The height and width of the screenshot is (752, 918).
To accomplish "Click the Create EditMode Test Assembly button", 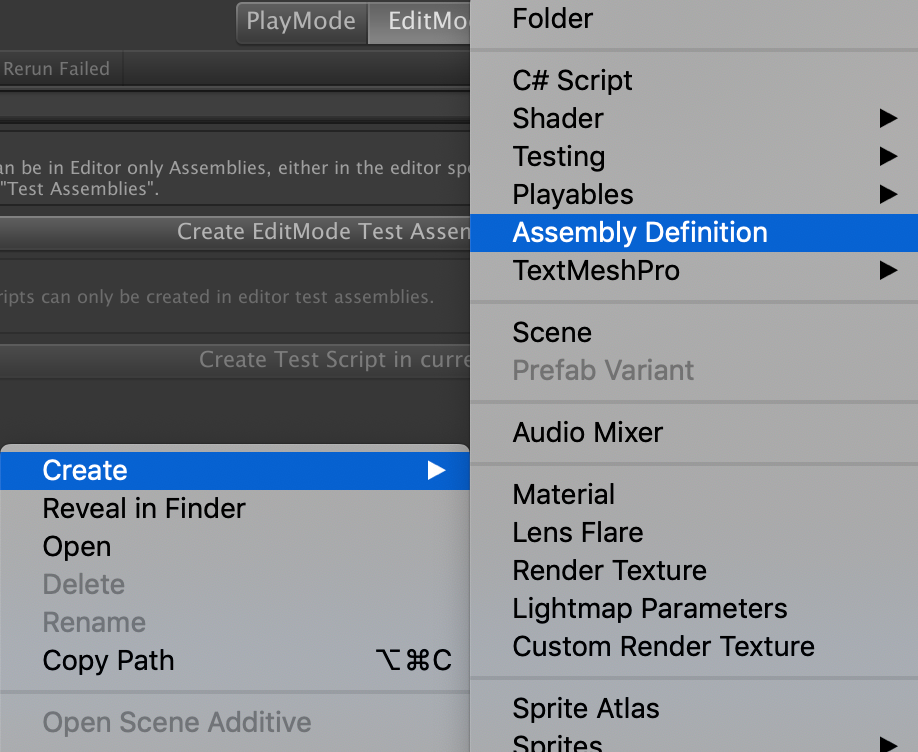I will point(322,230).
